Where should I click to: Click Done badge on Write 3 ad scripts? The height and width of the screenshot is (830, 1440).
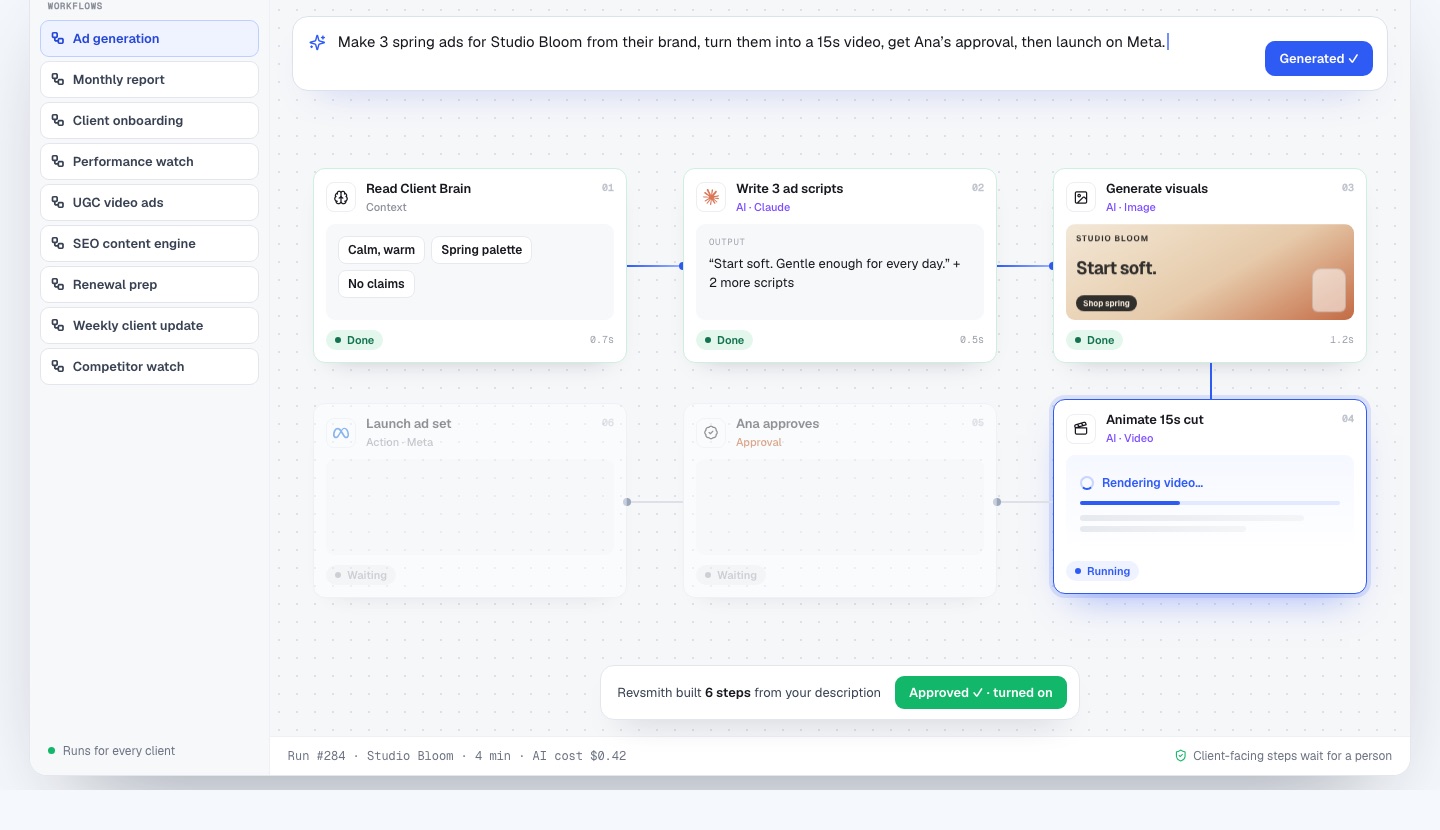click(x=724, y=340)
